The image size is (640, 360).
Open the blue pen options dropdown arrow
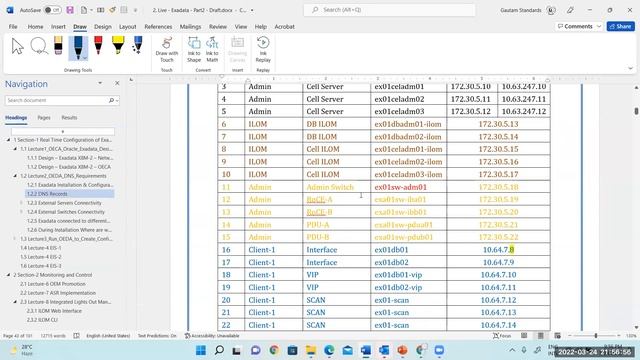(85, 58)
